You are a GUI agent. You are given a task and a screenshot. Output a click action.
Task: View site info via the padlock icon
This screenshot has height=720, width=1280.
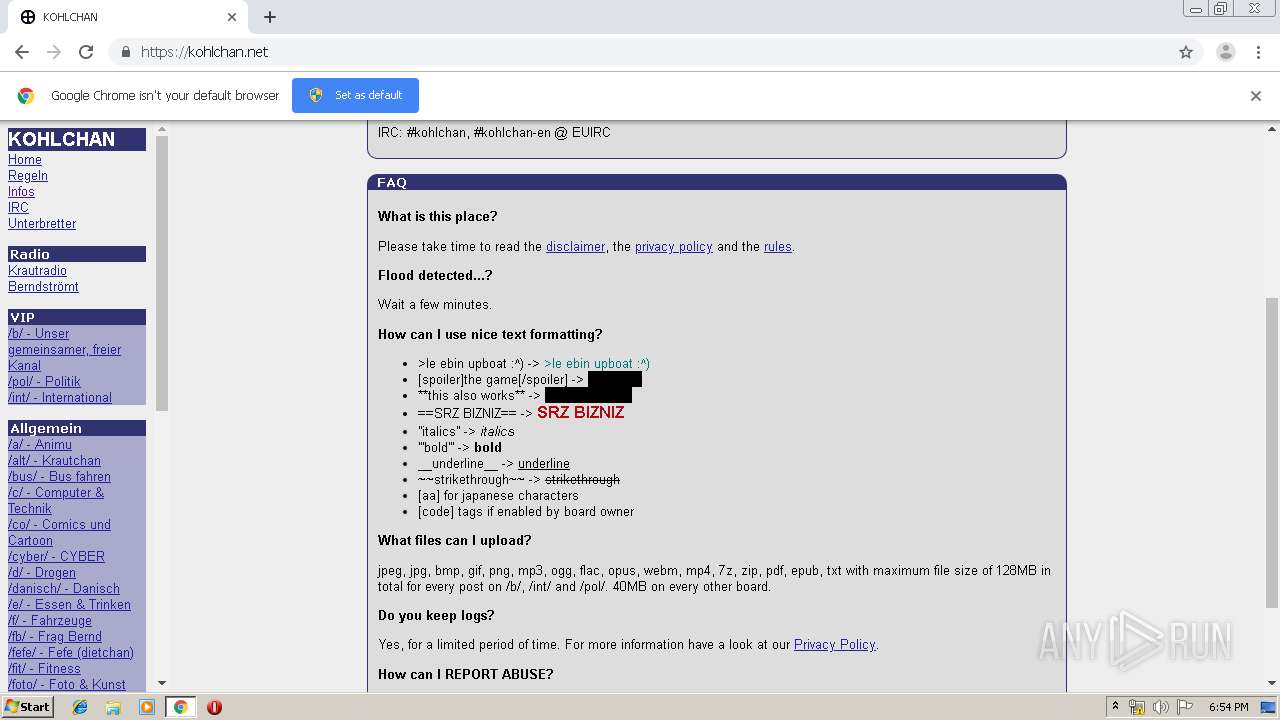click(125, 52)
